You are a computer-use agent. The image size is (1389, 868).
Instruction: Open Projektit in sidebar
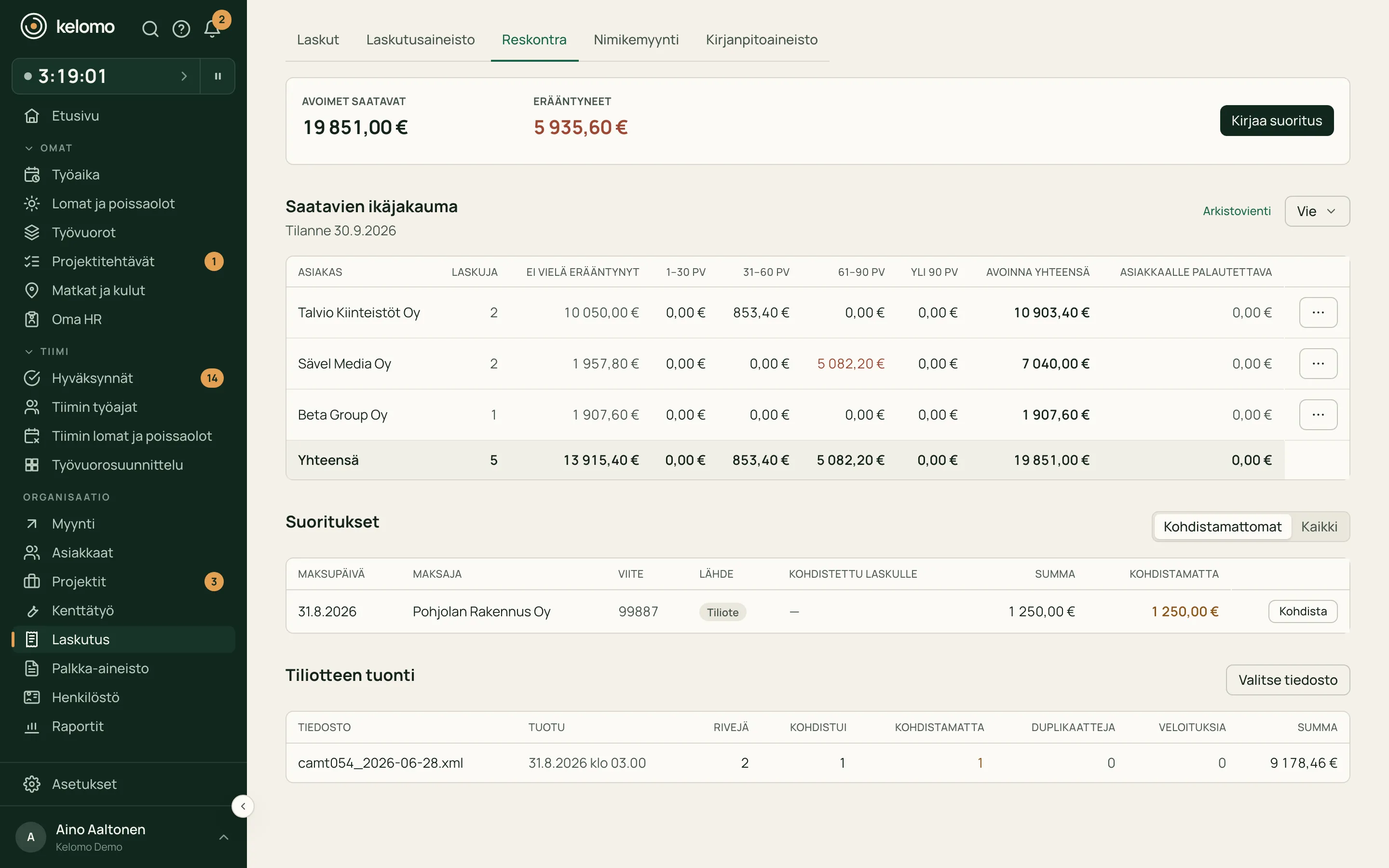[x=123, y=582]
